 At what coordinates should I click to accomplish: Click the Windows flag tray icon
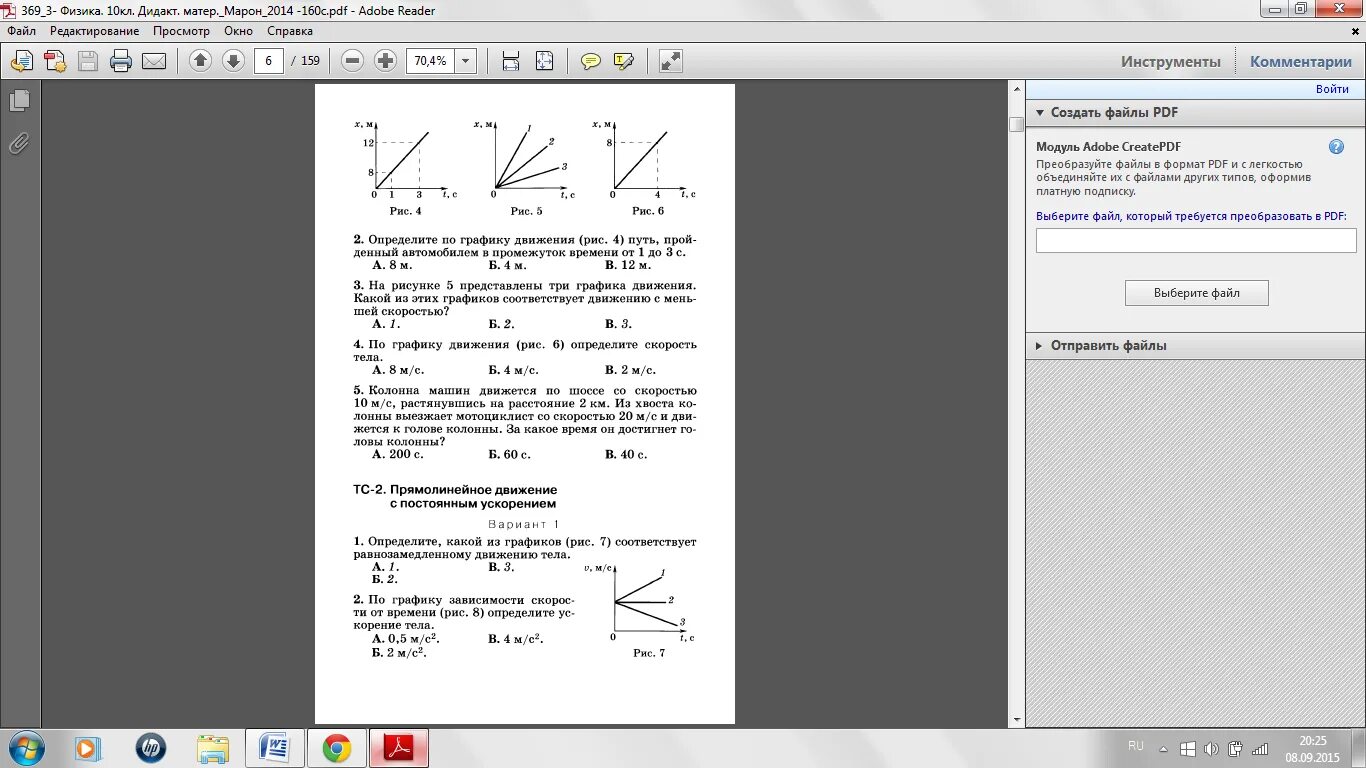[x=1187, y=748]
